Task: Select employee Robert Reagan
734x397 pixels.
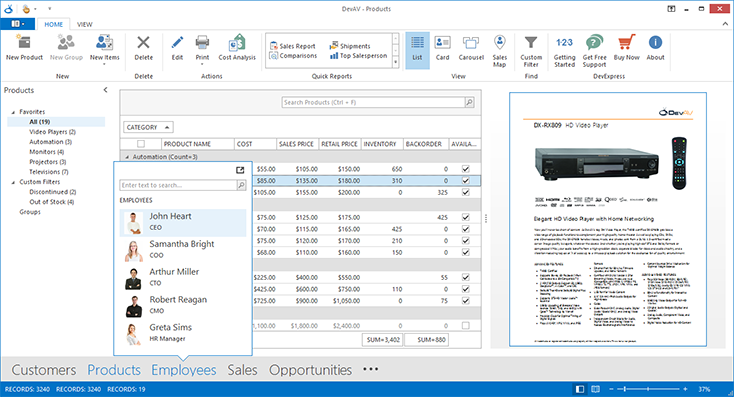Action: pyautogui.click(x=183, y=305)
